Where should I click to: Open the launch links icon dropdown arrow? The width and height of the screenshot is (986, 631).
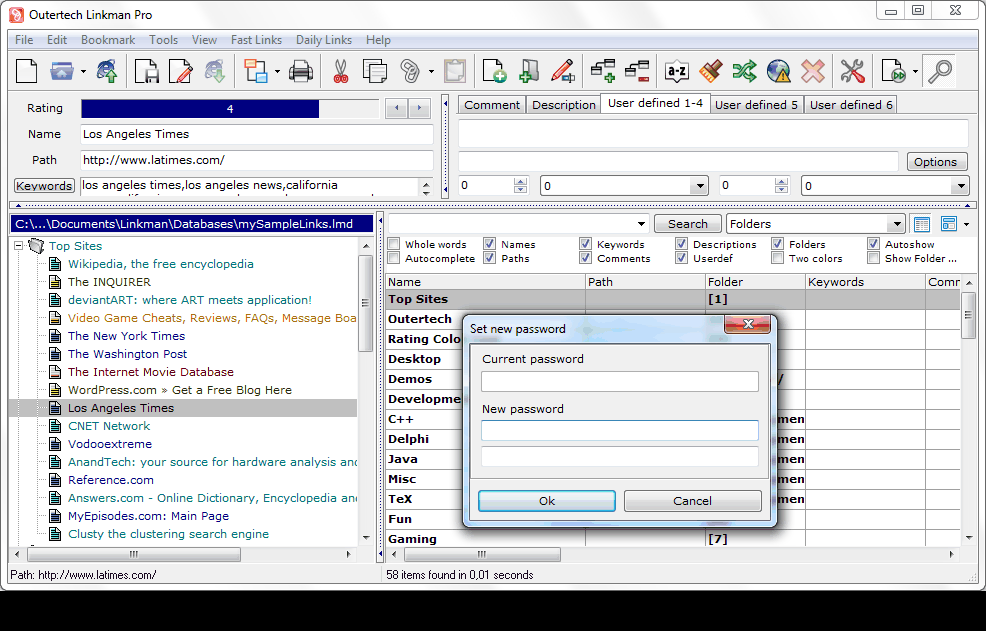(915, 71)
